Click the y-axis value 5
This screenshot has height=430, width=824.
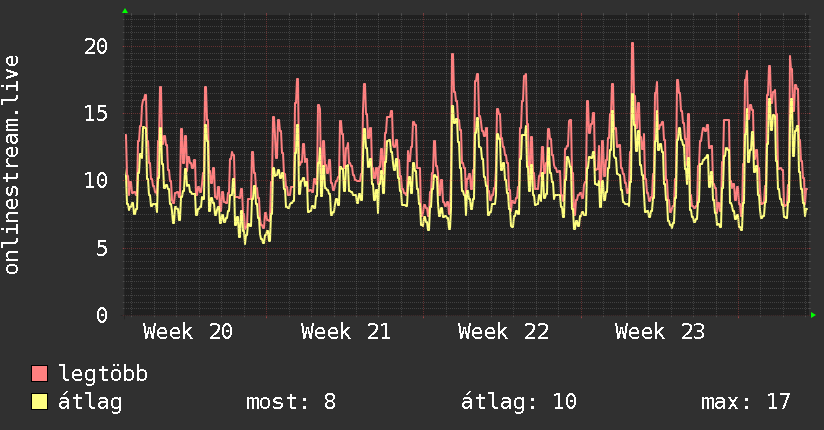pyautogui.click(x=102, y=248)
